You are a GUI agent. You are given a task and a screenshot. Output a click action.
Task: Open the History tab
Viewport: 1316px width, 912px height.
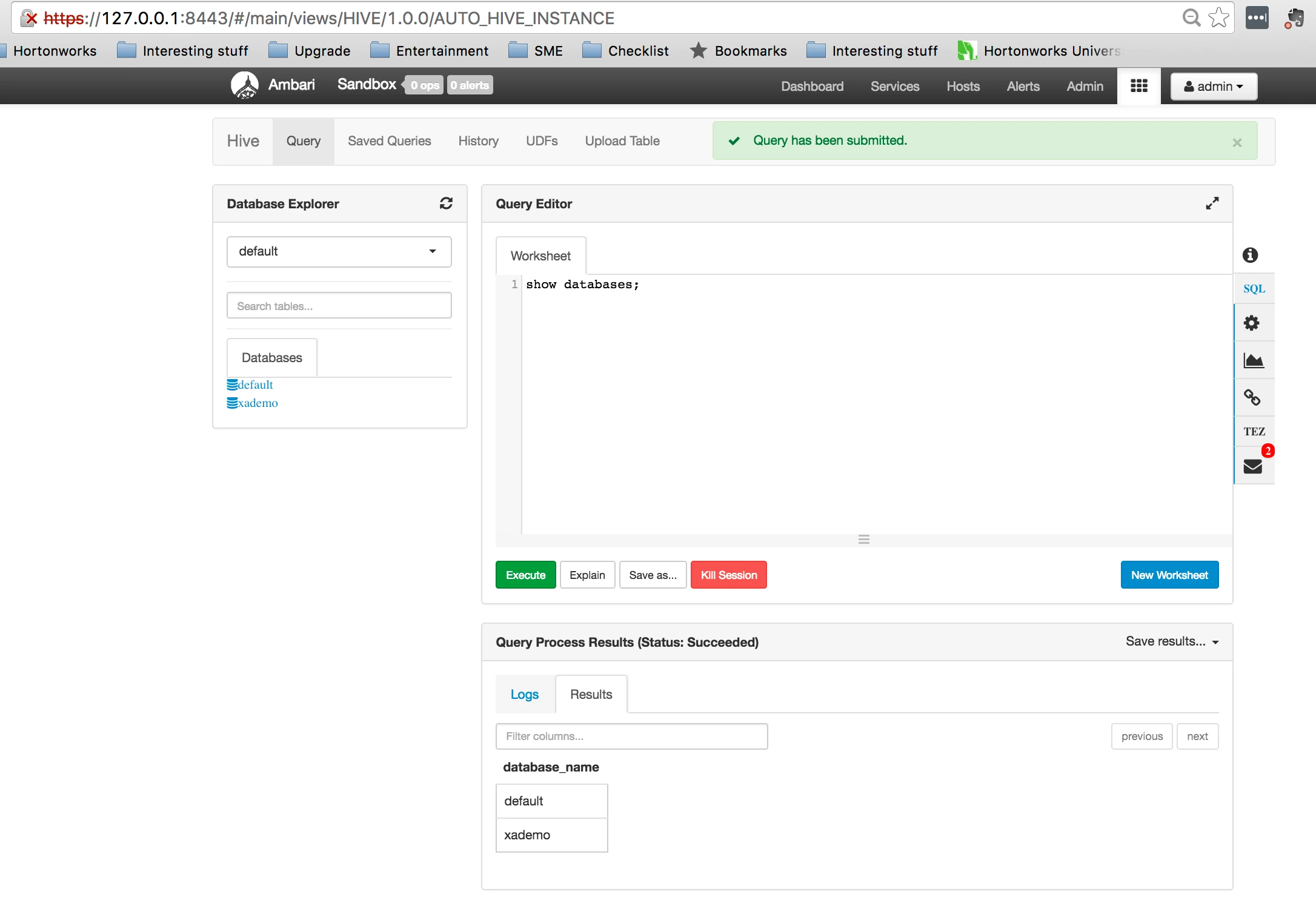479,141
